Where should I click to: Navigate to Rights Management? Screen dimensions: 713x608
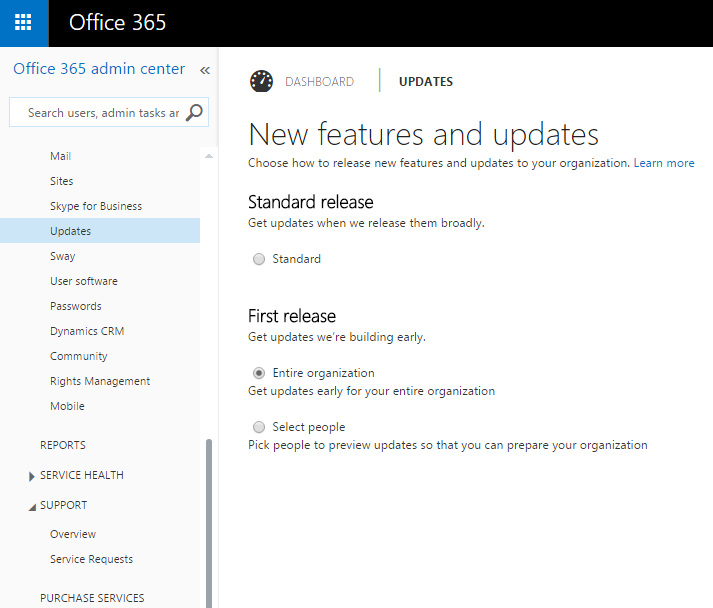pyautogui.click(x=100, y=381)
